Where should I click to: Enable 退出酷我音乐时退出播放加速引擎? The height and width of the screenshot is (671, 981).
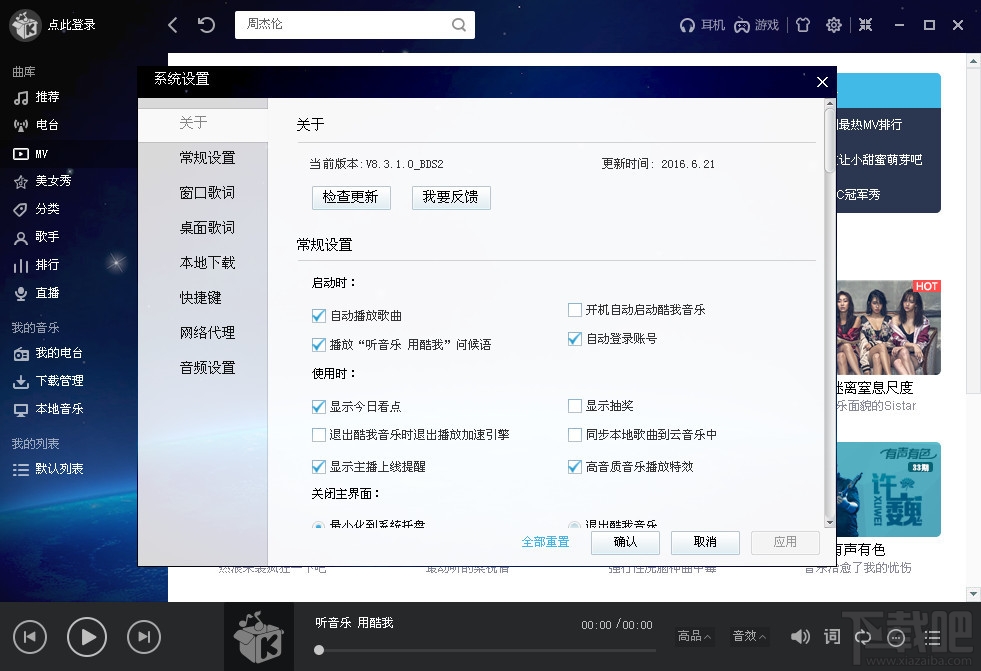(x=318, y=435)
